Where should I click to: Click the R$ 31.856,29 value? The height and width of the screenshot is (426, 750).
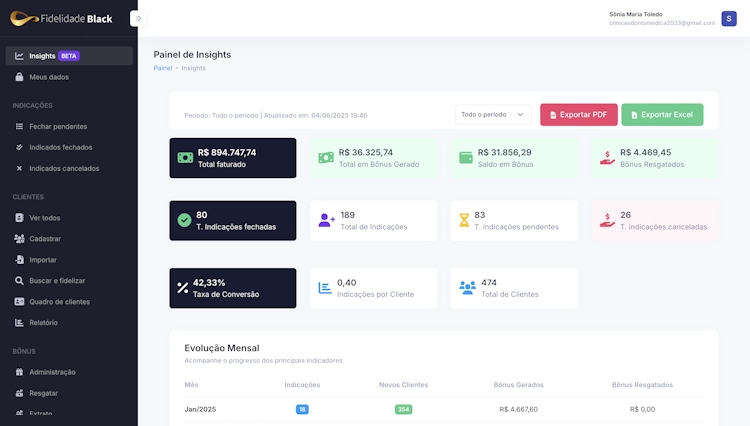click(x=505, y=153)
